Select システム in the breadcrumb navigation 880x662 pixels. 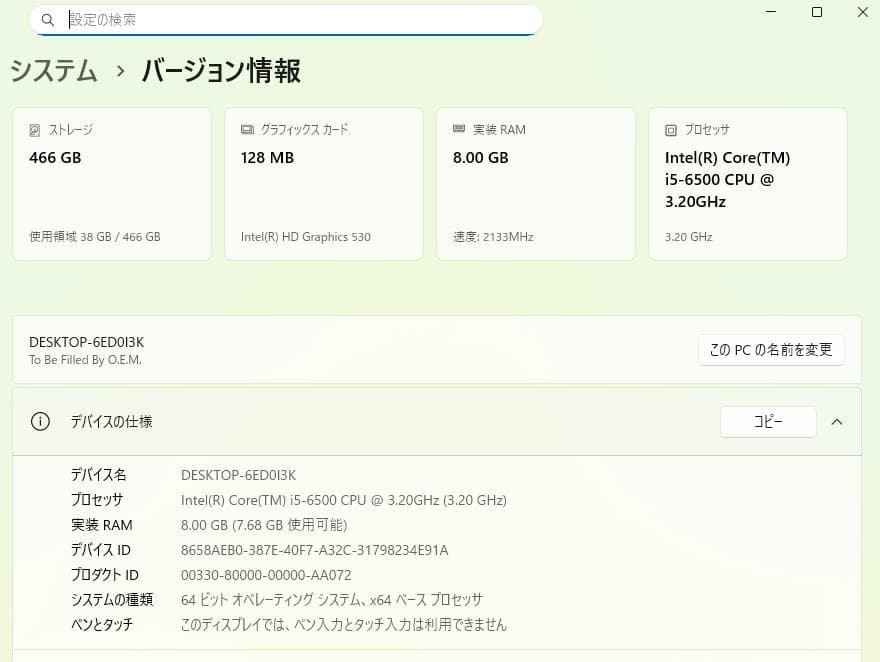[52, 71]
